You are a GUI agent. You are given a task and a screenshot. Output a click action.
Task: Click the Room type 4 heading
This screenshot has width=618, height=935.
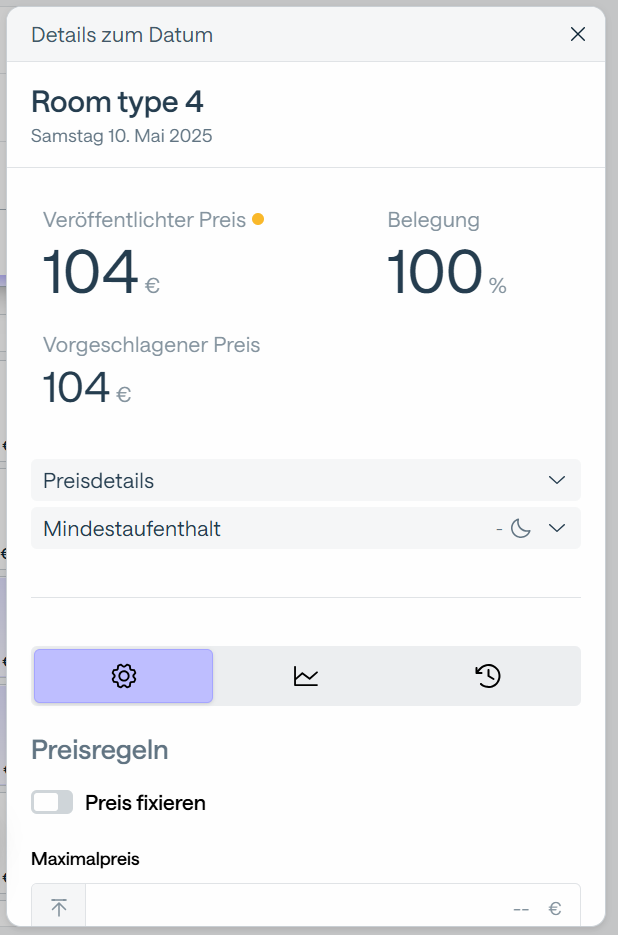pos(117,102)
